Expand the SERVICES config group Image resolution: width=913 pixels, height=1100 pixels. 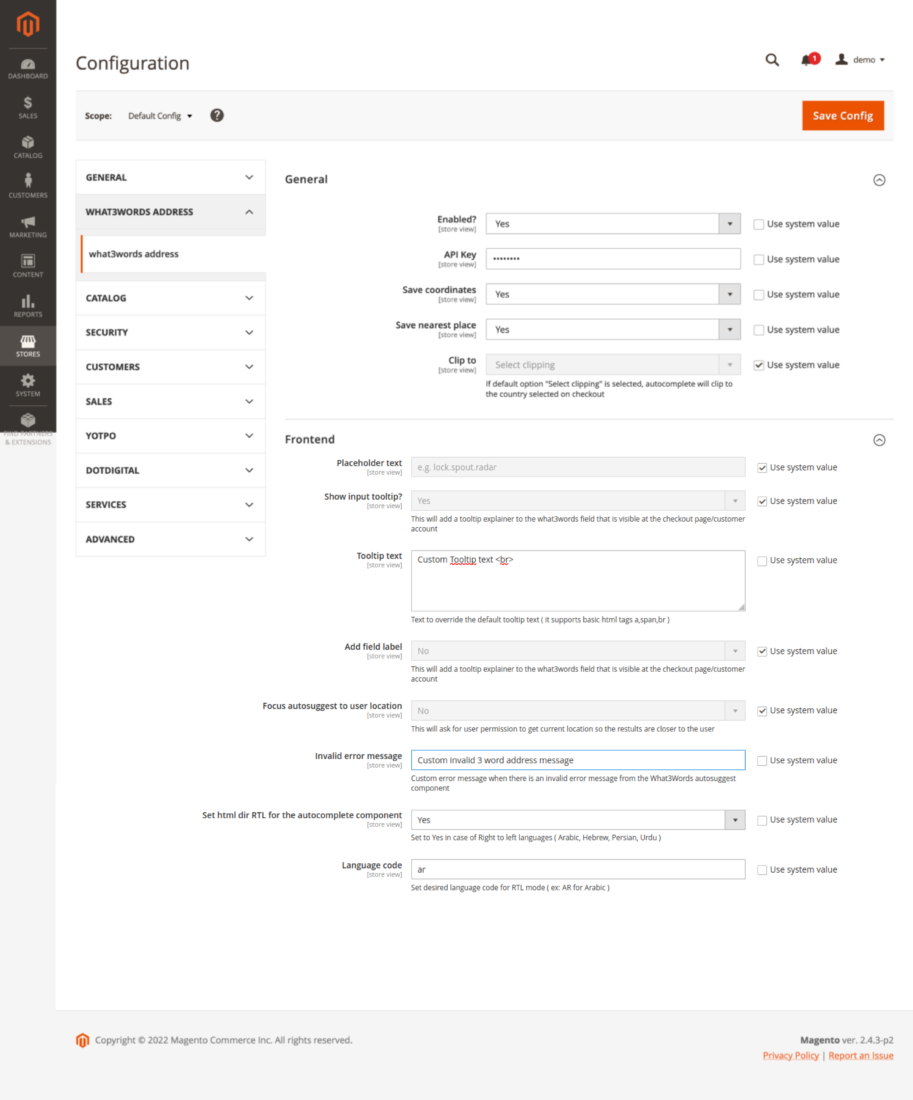(171, 504)
